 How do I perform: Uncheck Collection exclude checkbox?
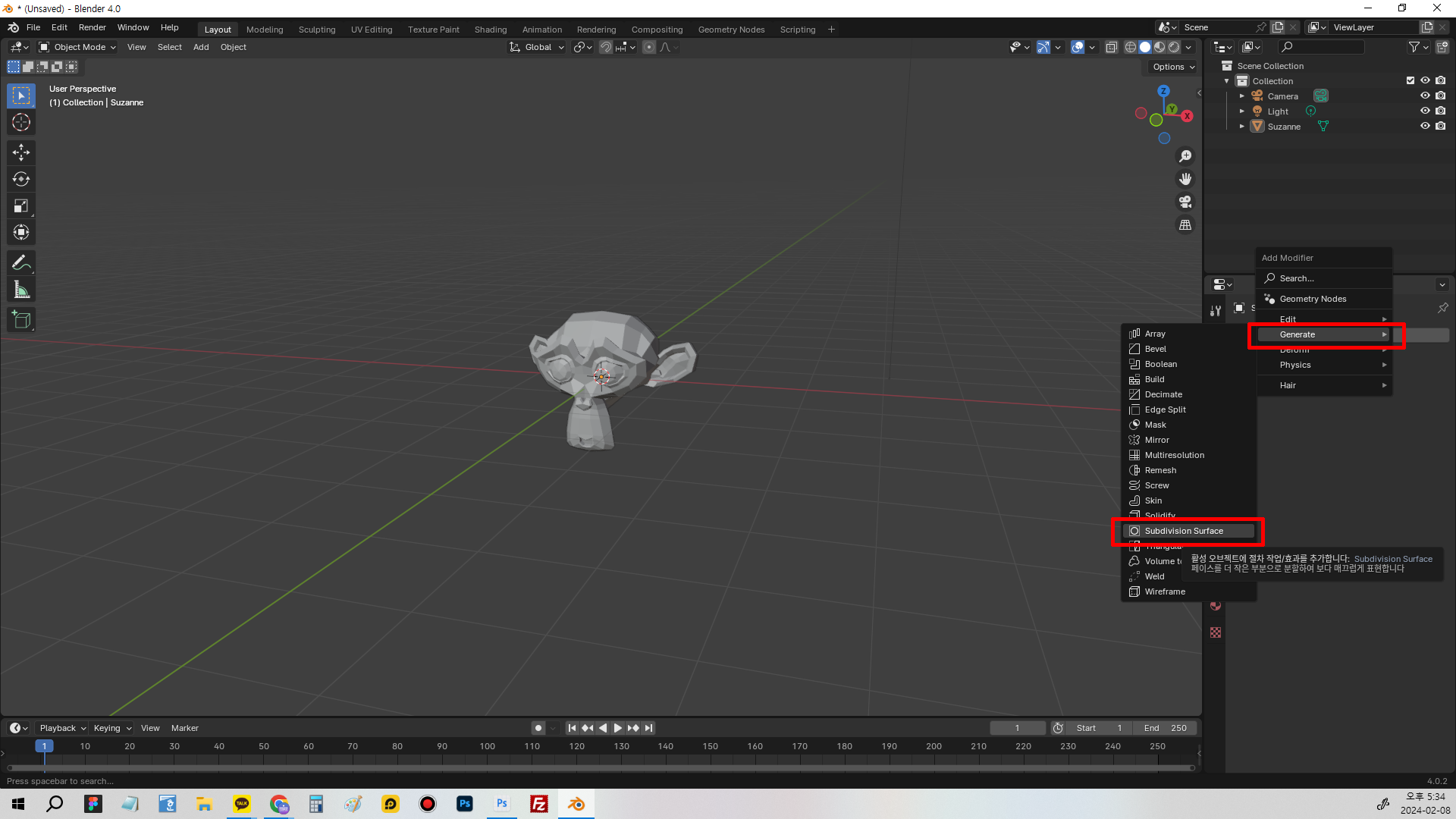point(1410,80)
